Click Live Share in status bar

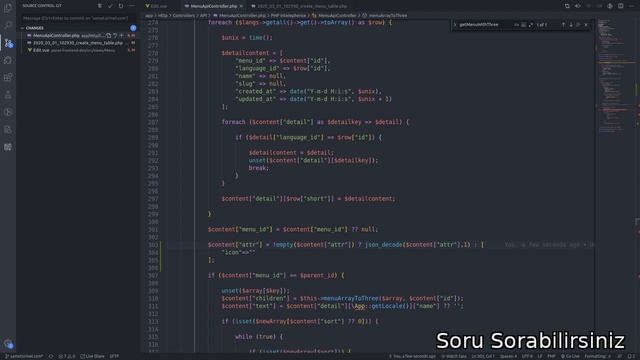[x=92, y=356]
